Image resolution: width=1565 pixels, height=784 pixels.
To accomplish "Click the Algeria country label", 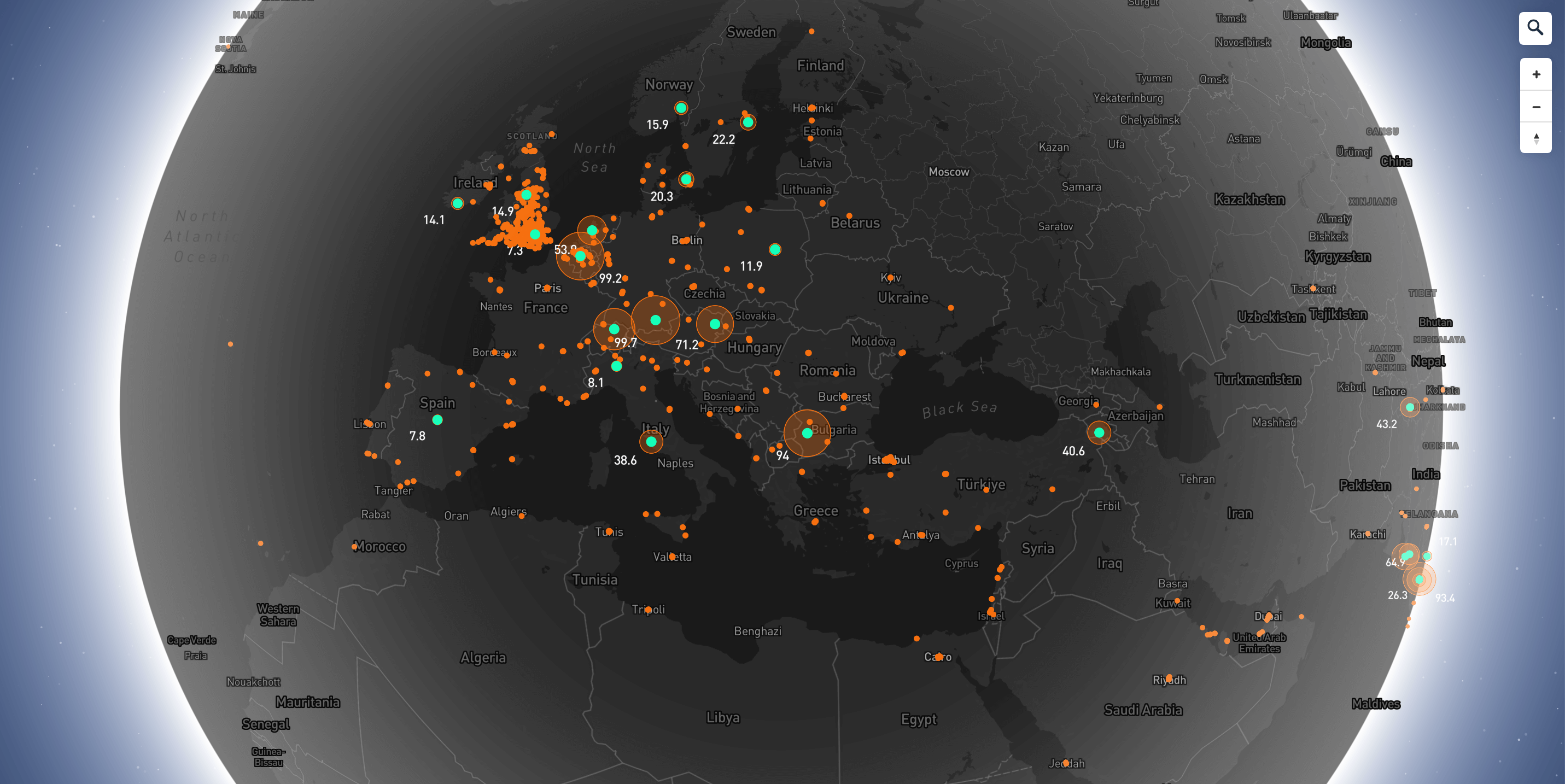I will pyautogui.click(x=483, y=658).
